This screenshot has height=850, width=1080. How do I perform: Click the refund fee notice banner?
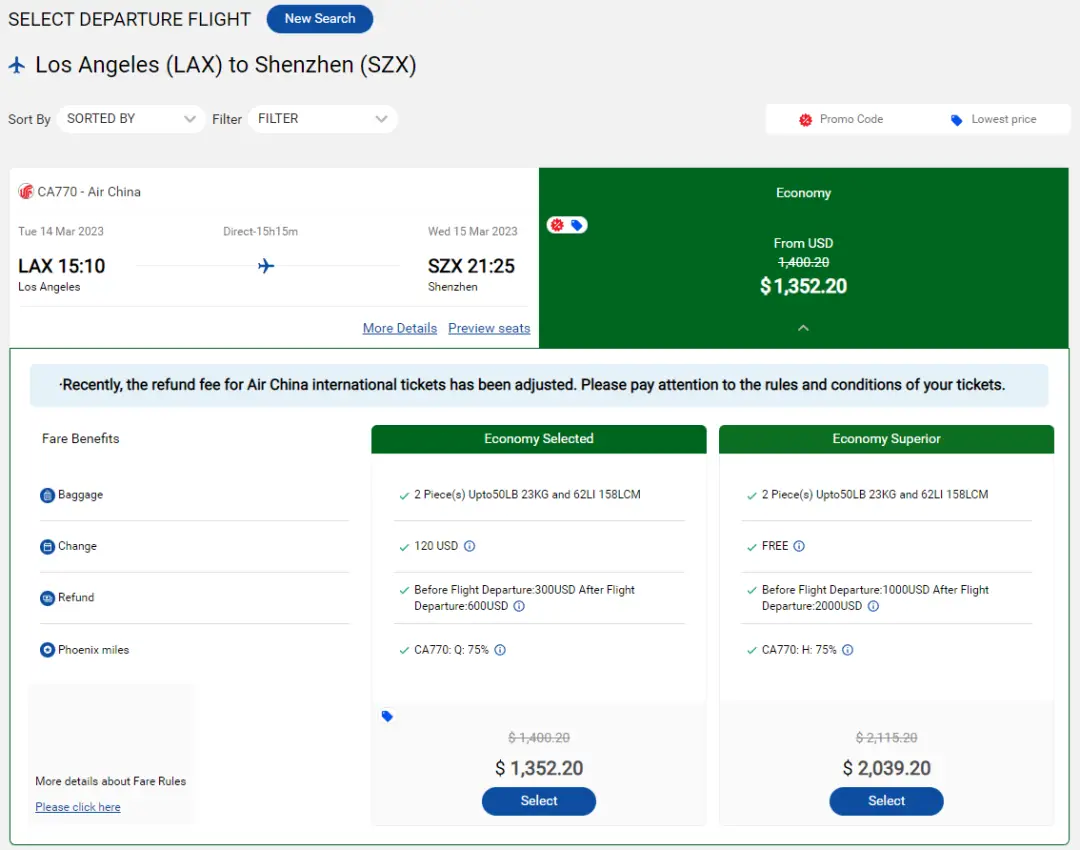click(x=539, y=385)
